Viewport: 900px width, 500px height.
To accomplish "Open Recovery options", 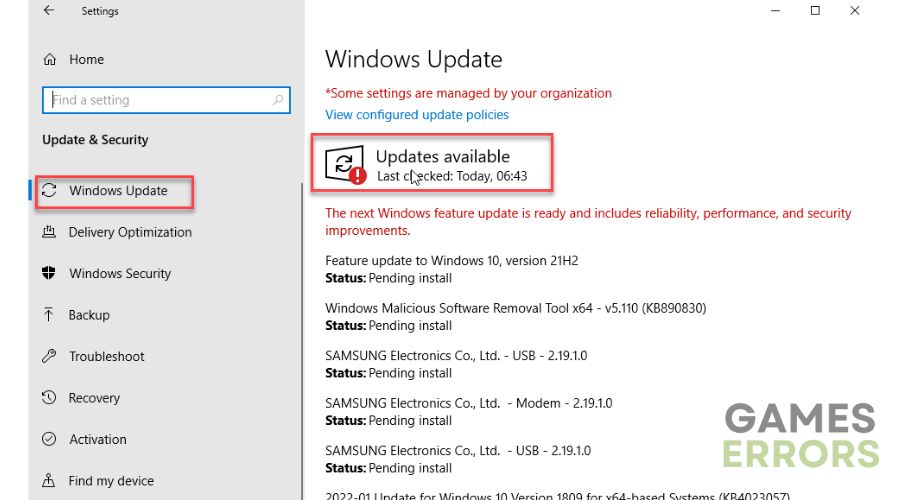I will tap(94, 398).
